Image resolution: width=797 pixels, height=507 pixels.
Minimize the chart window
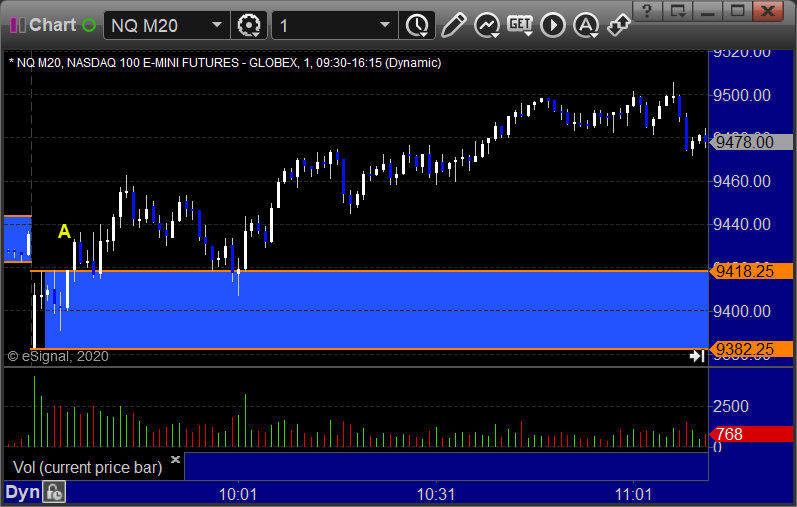tap(708, 10)
